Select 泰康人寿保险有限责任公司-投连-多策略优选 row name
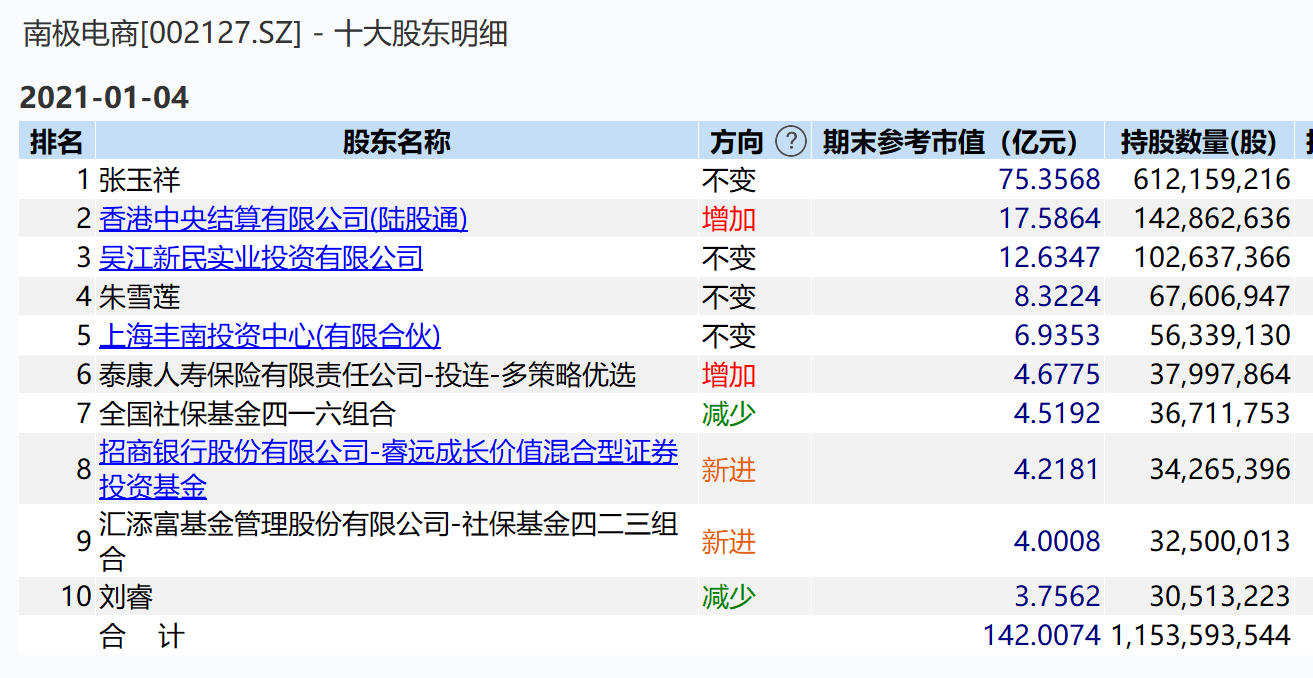 point(367,375)
